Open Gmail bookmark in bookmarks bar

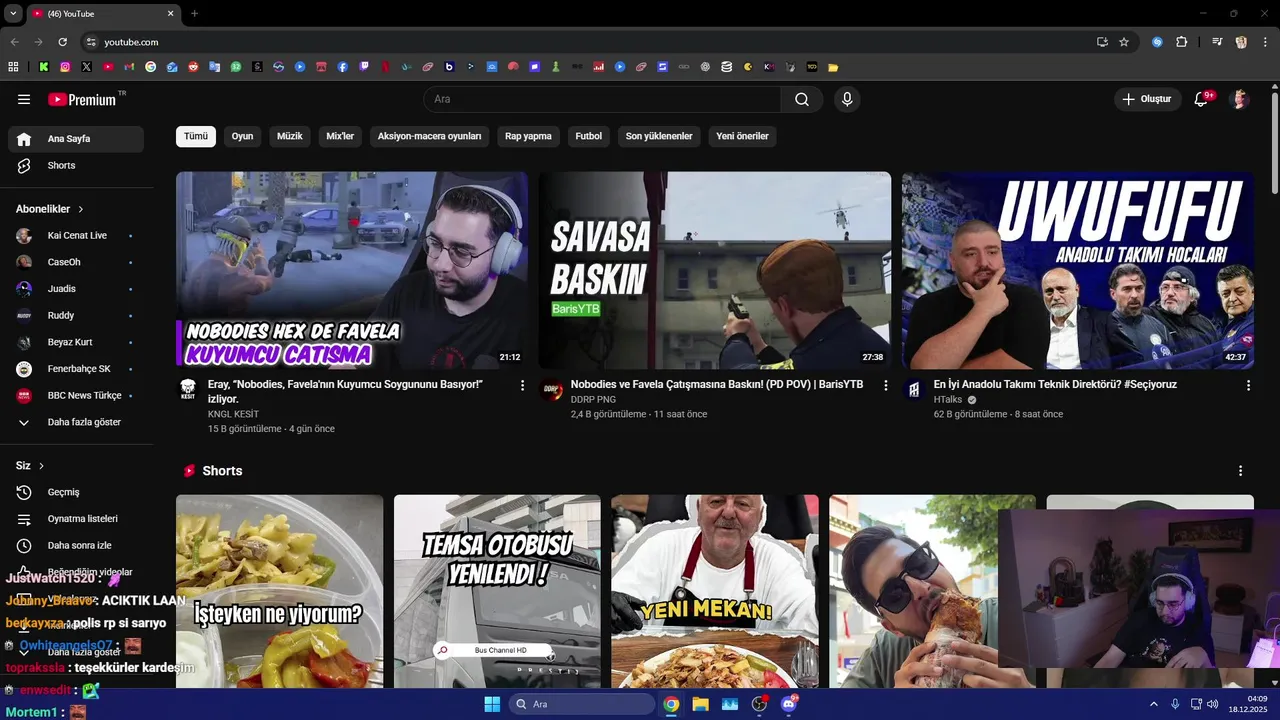(129, 67)
